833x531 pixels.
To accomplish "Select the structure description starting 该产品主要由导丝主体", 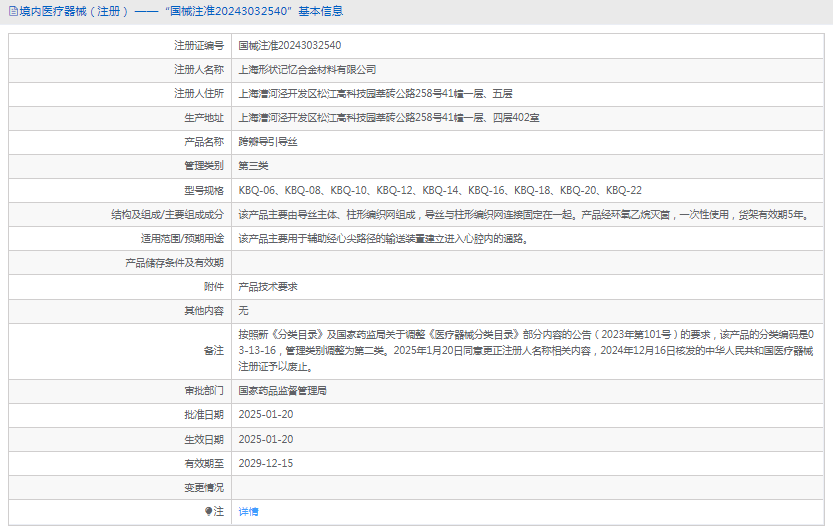I will (524, 215).
